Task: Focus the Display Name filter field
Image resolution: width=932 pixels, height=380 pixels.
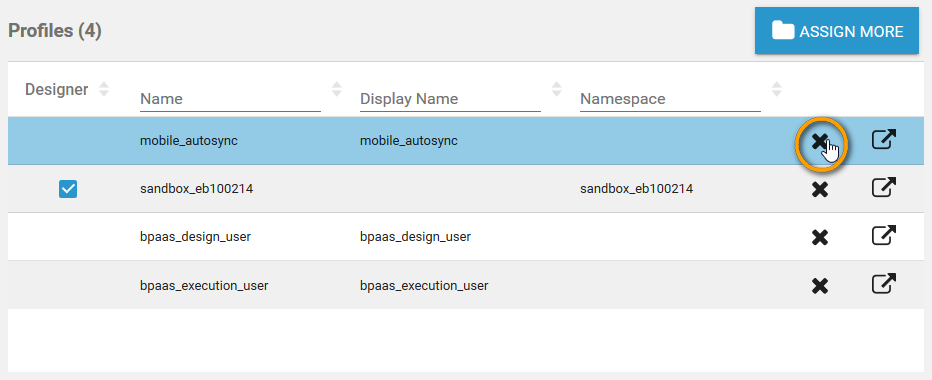Action: 451,99
